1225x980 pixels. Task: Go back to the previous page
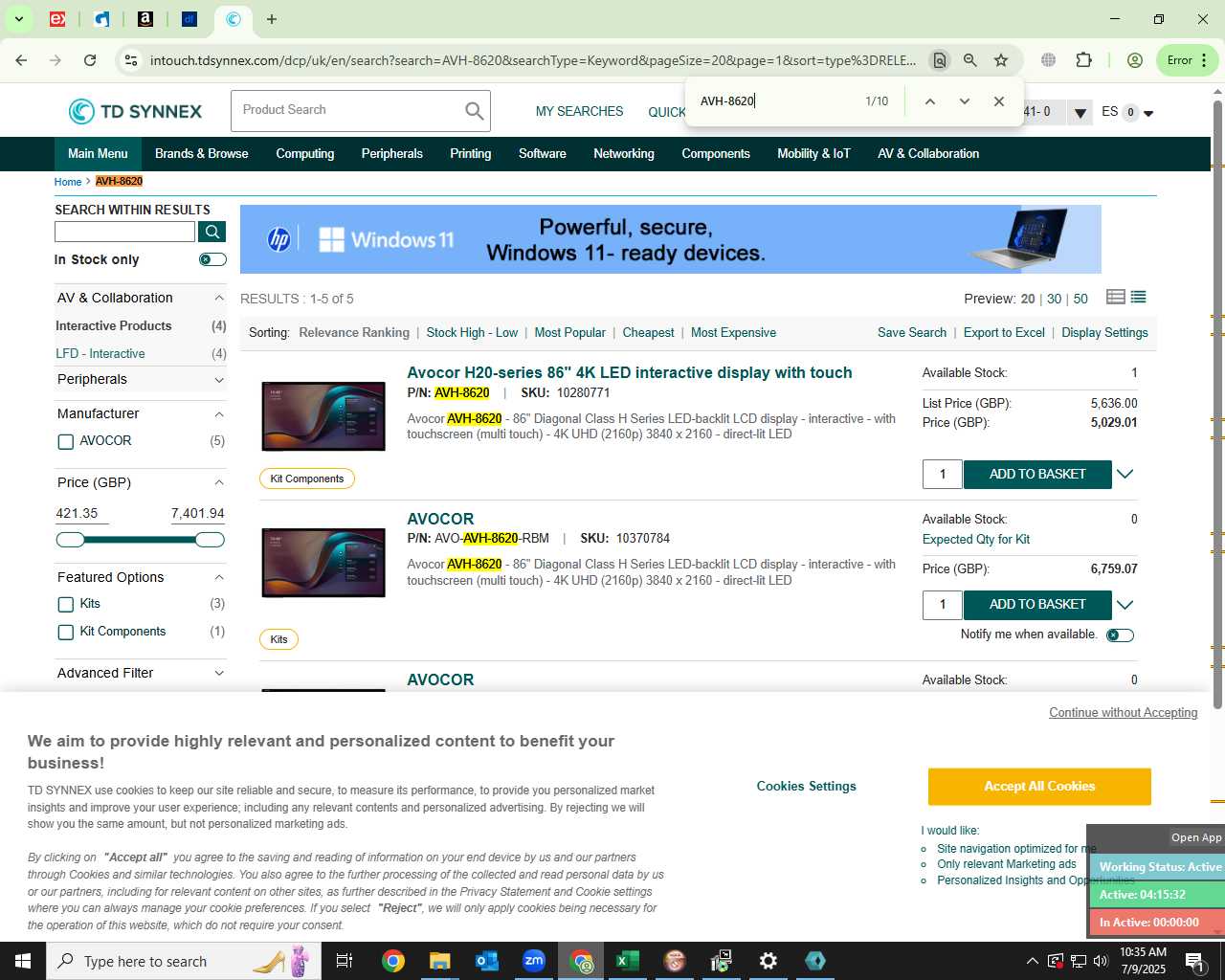point(21,60)
